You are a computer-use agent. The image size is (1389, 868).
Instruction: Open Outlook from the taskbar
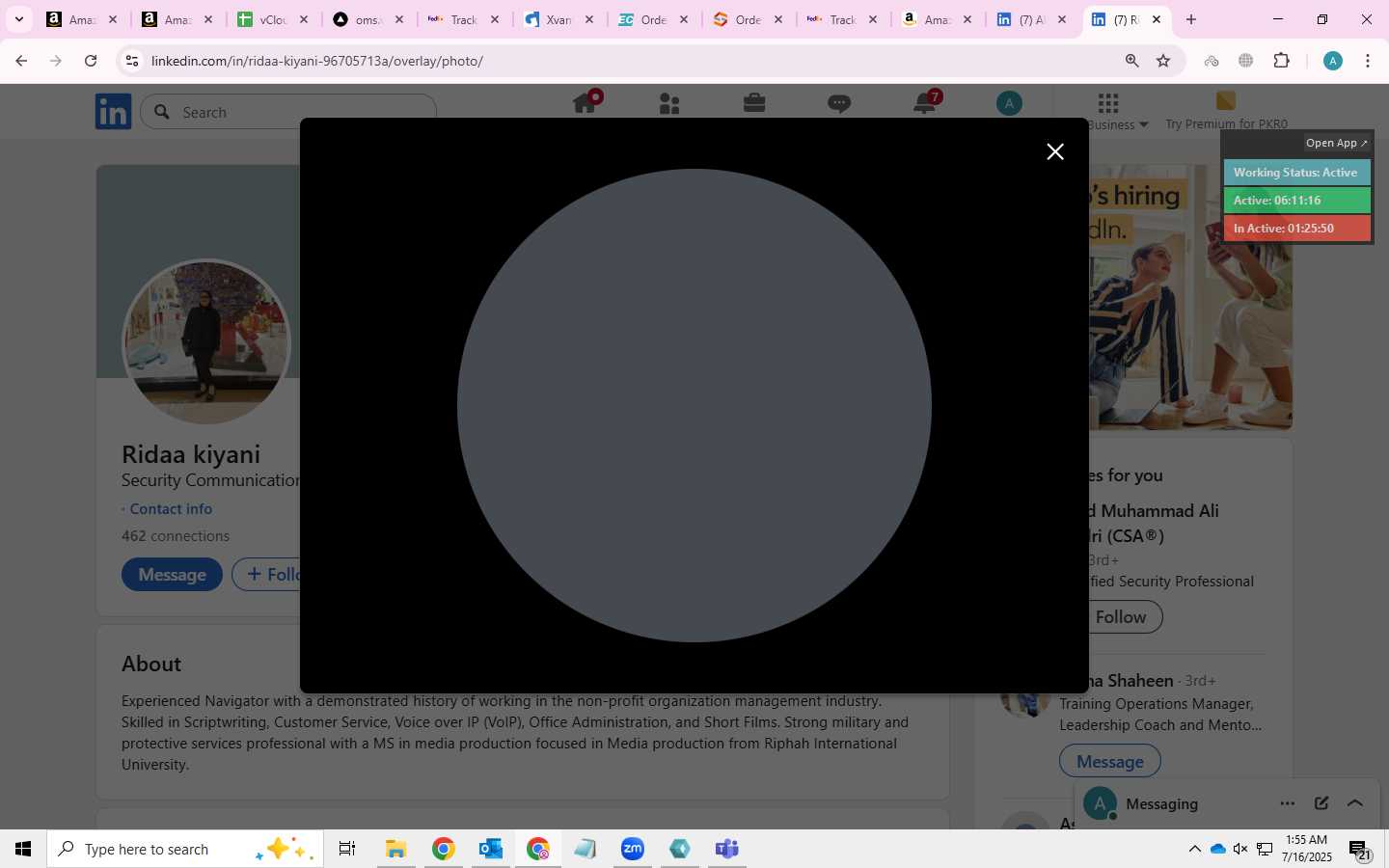(x=490, y=849)
